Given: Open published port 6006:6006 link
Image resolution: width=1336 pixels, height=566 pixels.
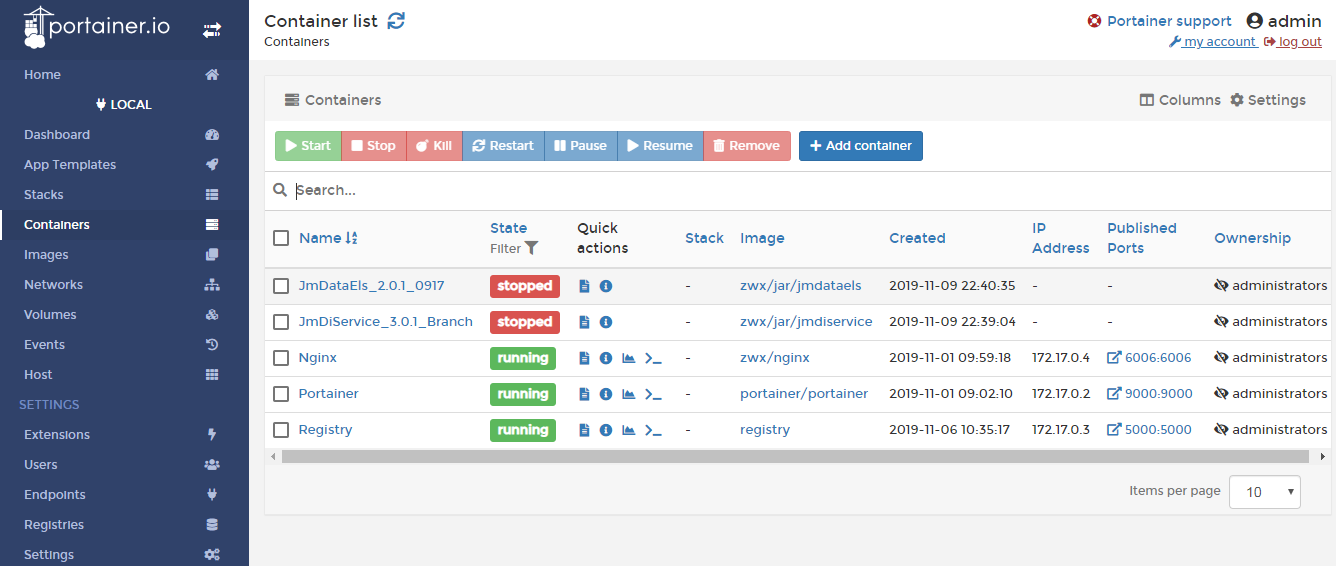Looking at the screenshot, I should coord(1149,358).
